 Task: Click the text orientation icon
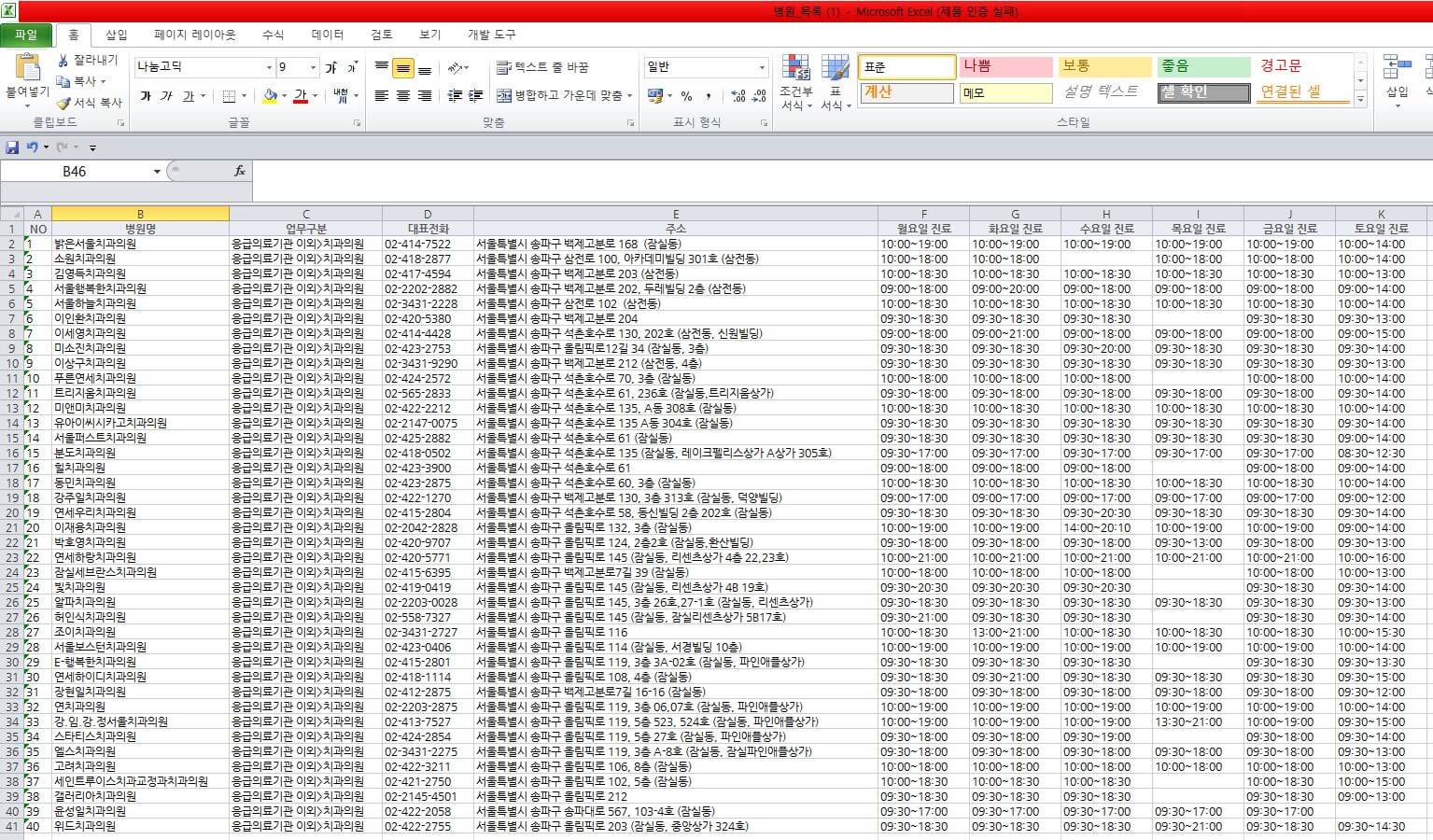455,67
